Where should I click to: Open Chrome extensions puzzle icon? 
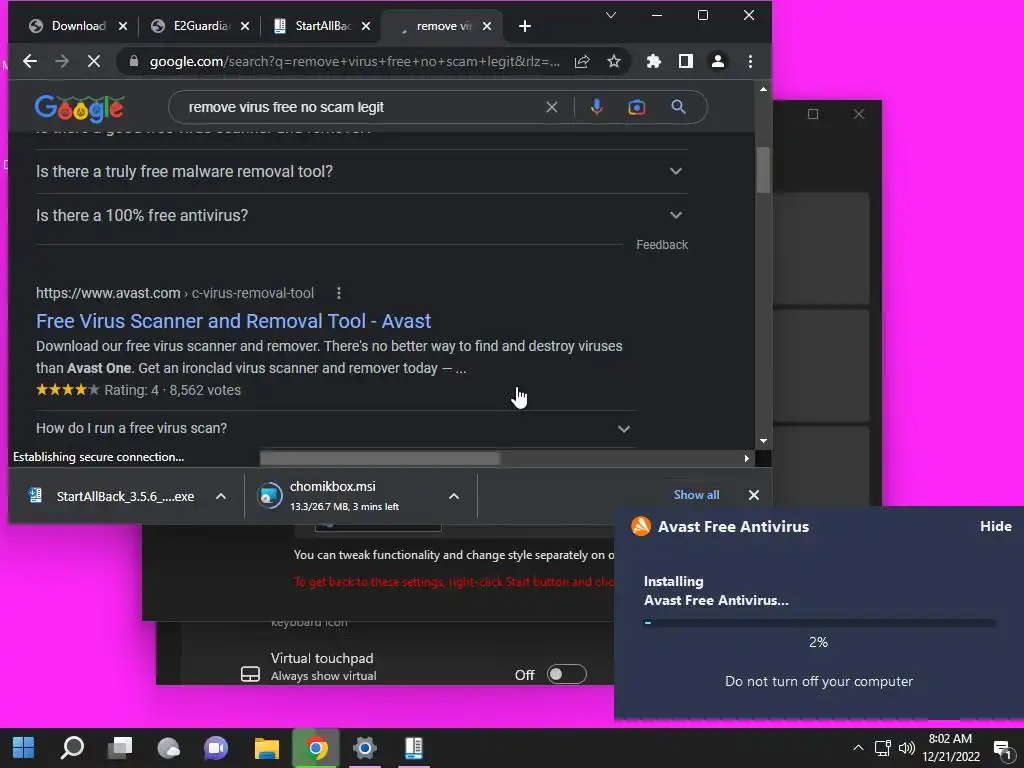click(x=654, y=61)
